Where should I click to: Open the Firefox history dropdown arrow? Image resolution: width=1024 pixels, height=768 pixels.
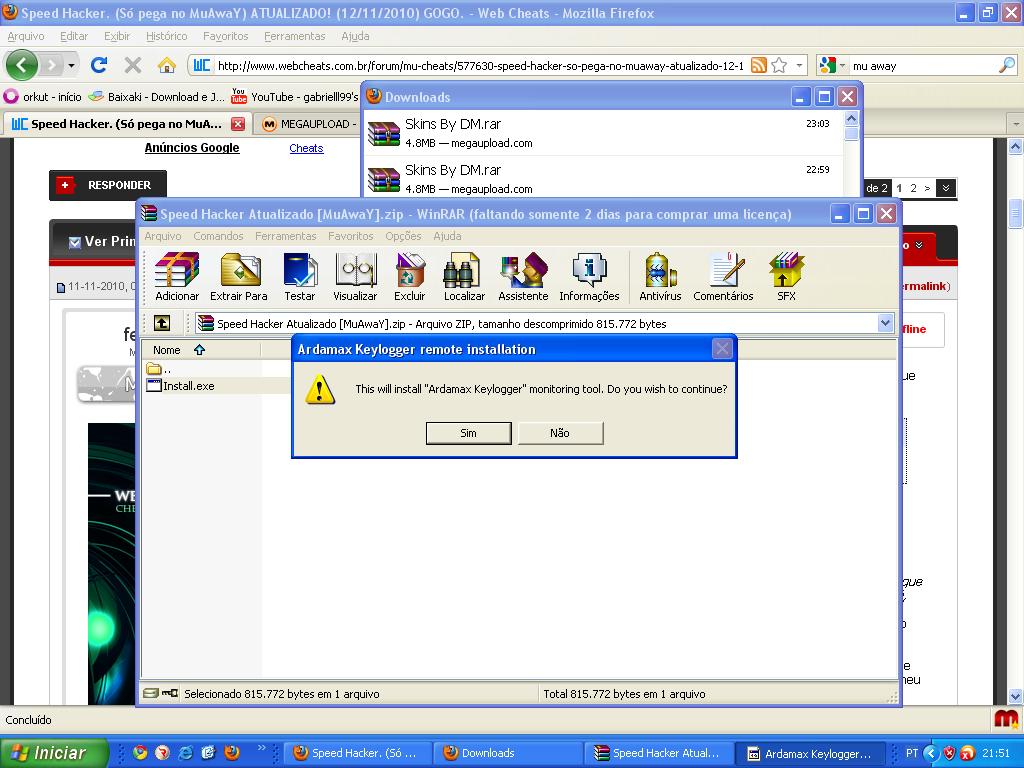click(71, 65)
